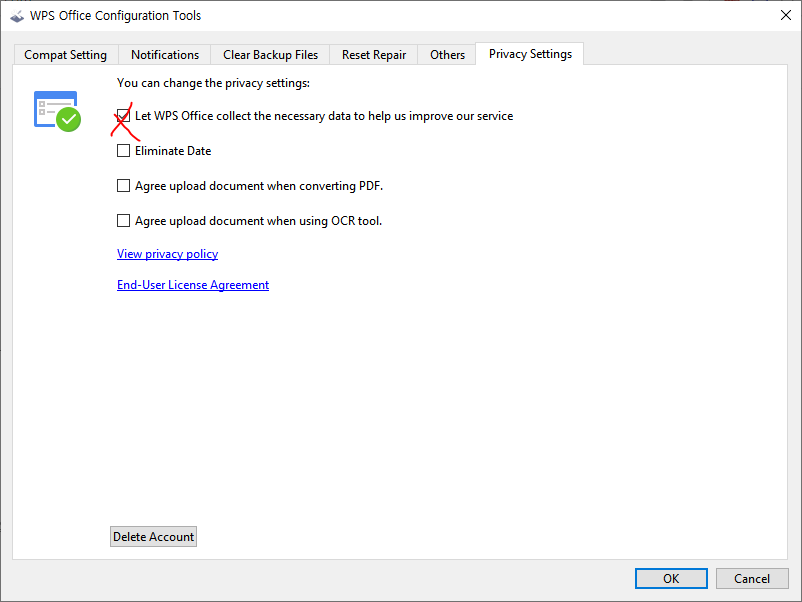This screenshot has width=802, height=602.
Task: Confirm changes with the OK button
Action: [x=671, y=578]
